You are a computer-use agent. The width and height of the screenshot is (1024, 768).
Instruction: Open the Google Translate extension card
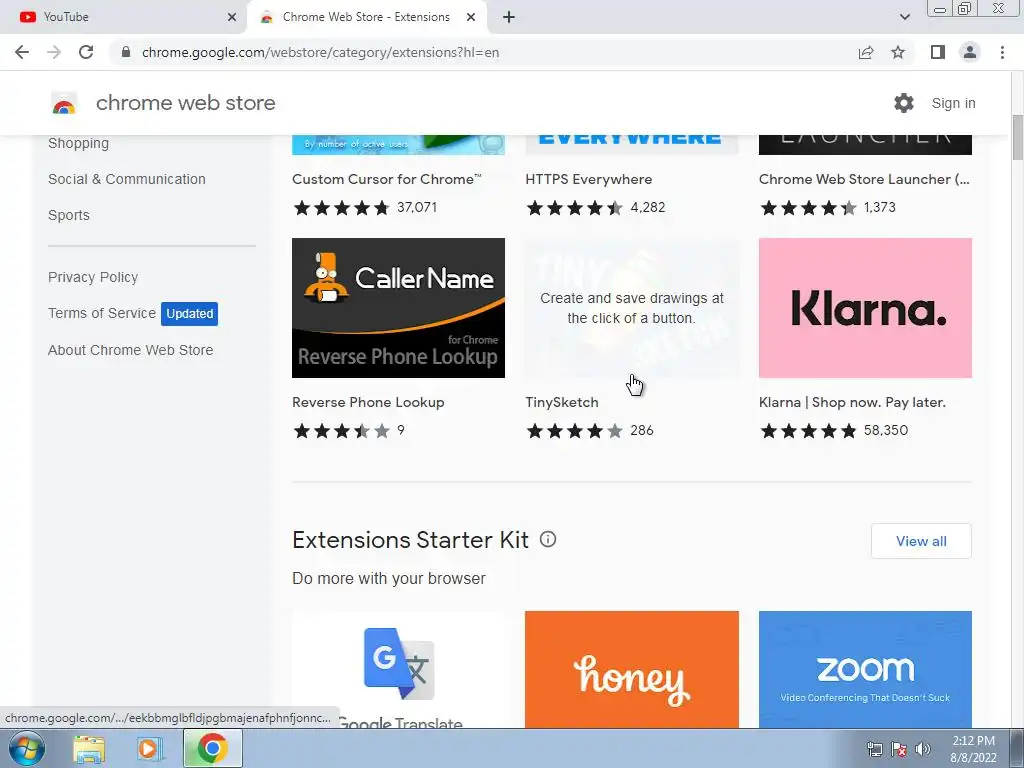[398, 669]
